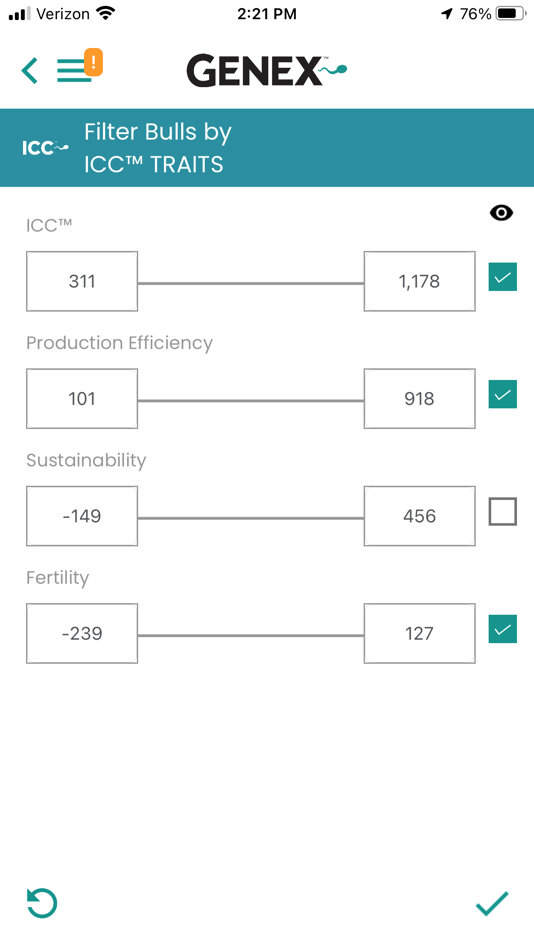Click the ICC™ range slider line
534x950 pixels.
coord(251,283)
